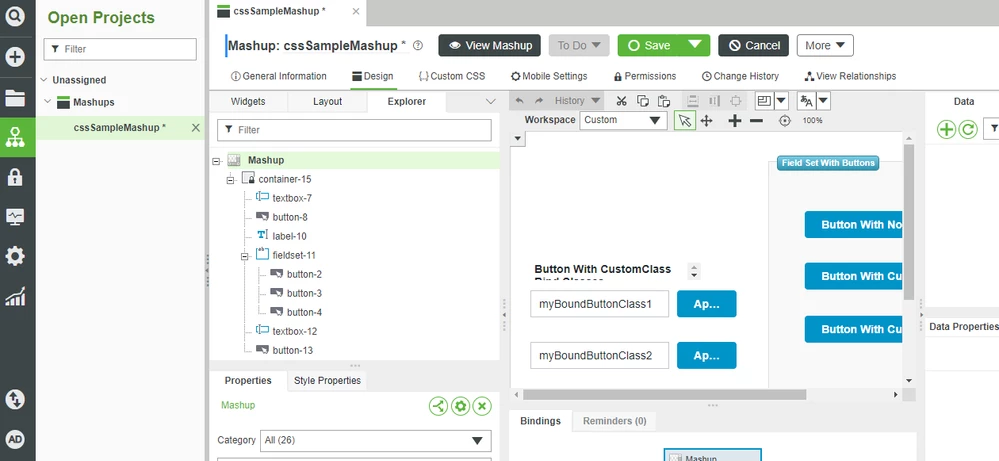
Task: Collapse the Unassigned project group
Action: click(x=44, y=80)
